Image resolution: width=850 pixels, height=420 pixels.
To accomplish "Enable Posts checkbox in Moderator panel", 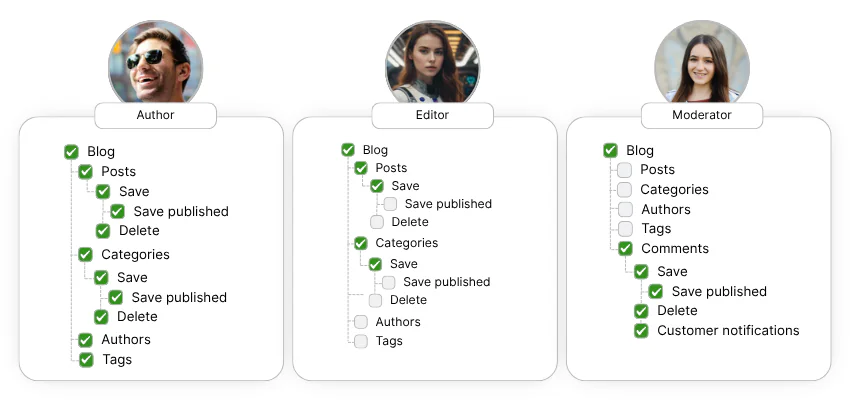I will 625,170.
